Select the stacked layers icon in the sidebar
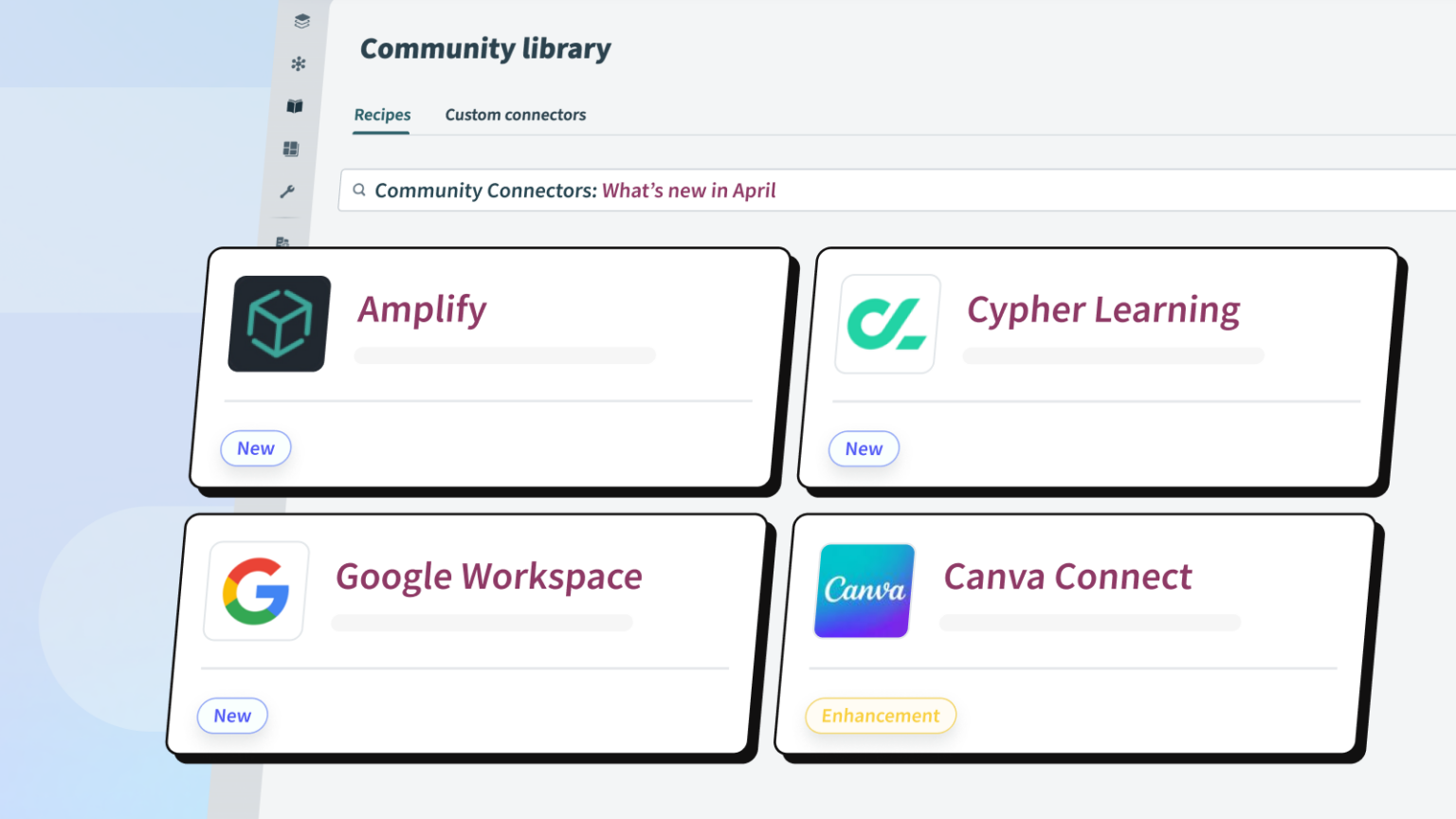The height and width of the screenshot is (819, 1456). [x=301, y=21]
